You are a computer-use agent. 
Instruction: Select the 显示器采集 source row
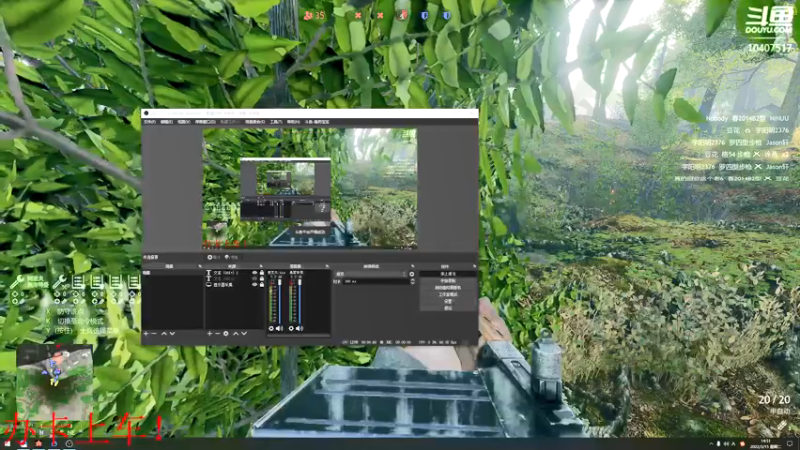(235, 285)
